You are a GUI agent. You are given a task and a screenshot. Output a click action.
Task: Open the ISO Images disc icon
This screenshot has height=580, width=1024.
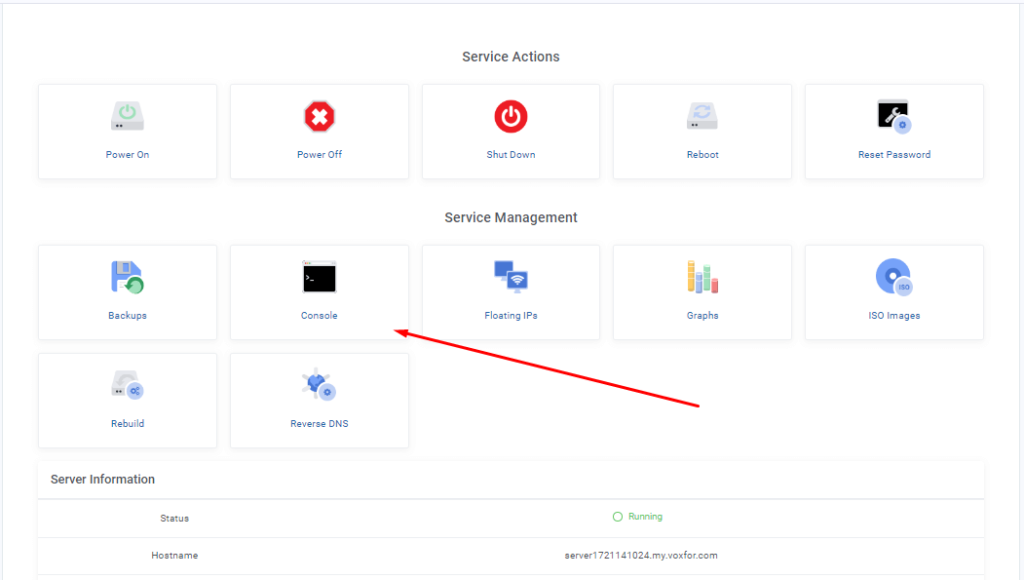coord(893,277)
